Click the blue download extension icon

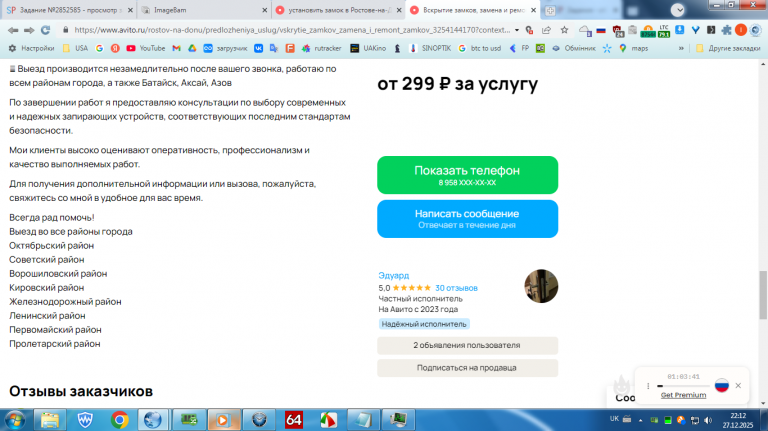(x=680, y=30)
